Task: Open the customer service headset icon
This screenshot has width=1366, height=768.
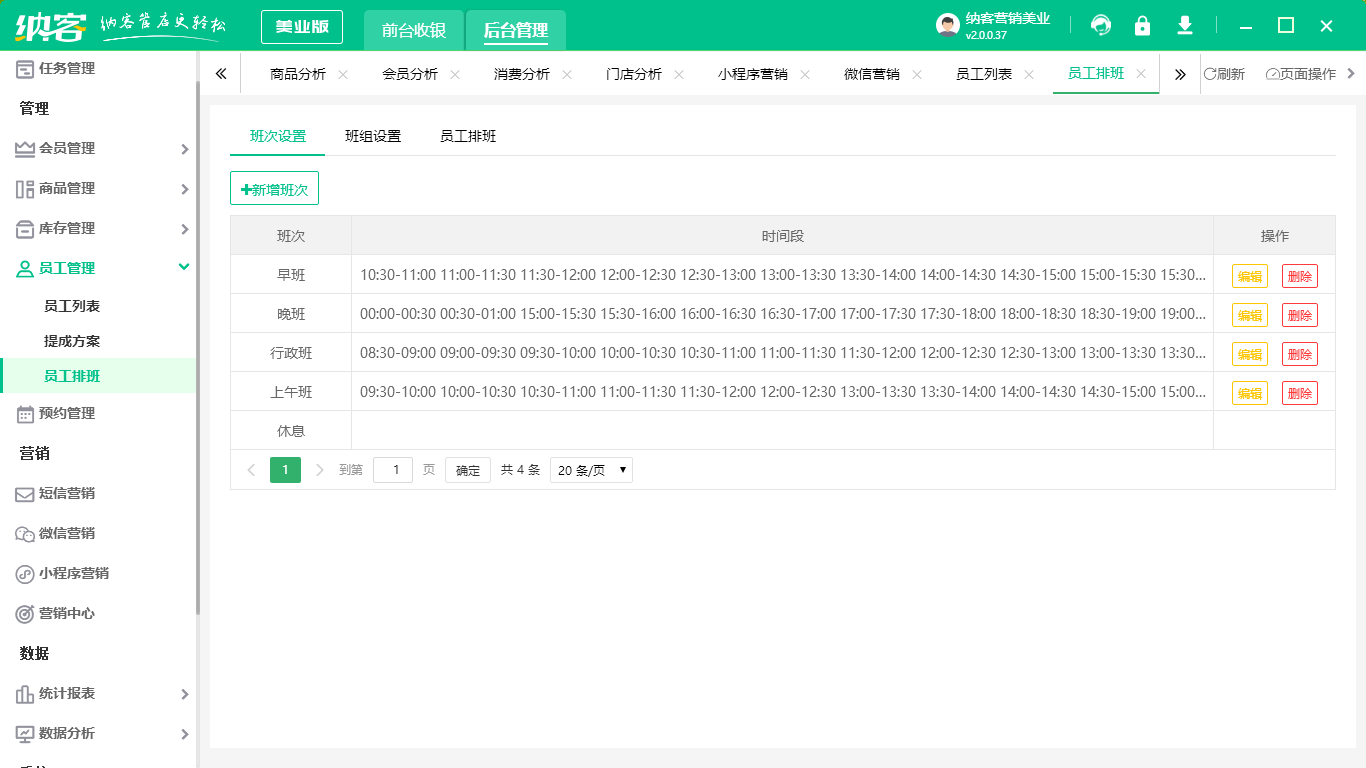Action: pos(1100,25)
